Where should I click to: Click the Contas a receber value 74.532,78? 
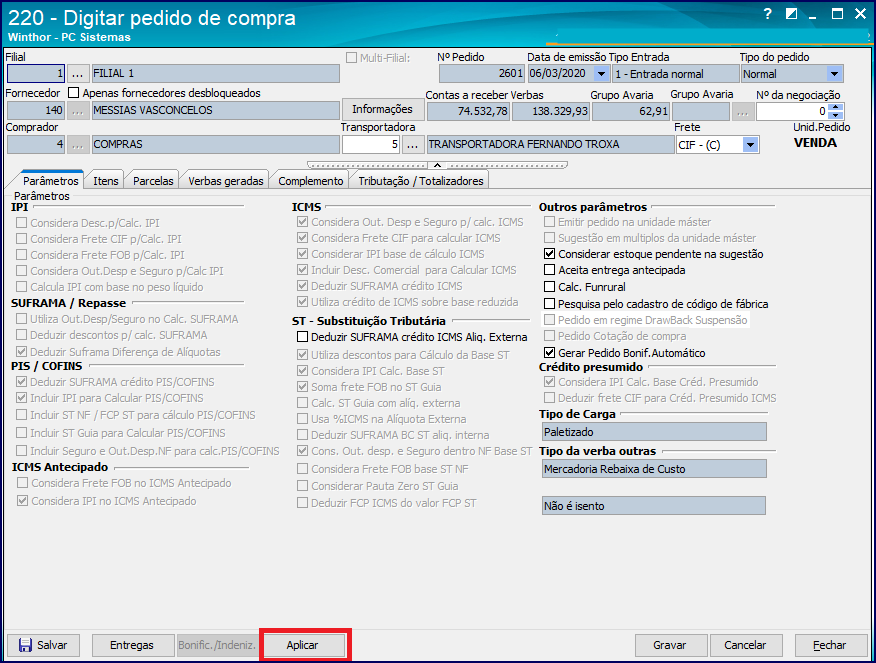click(x=468, y=112)
